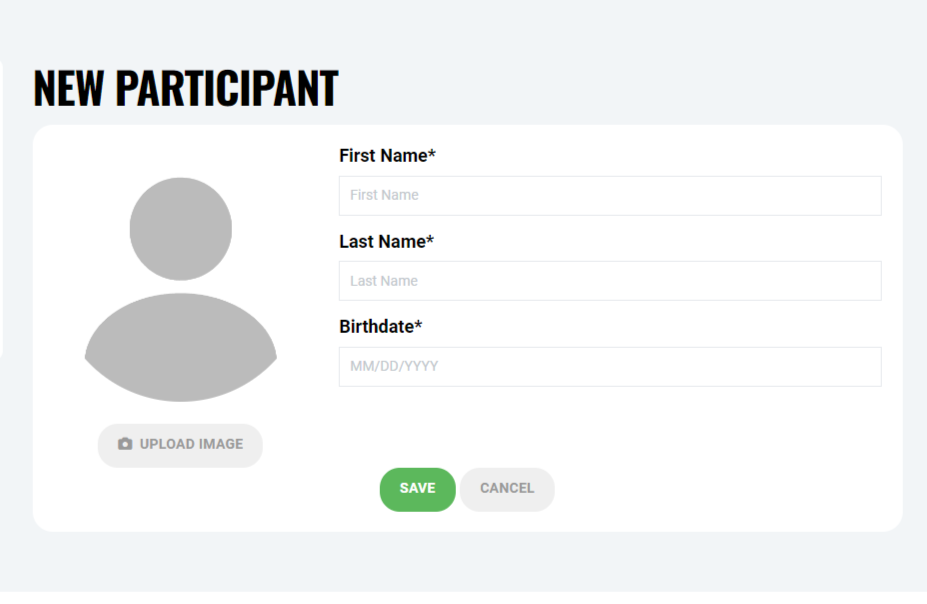Click the gray avatar placeholder head
The width and height of the screenshot is (927, 604).
point(181,229)
